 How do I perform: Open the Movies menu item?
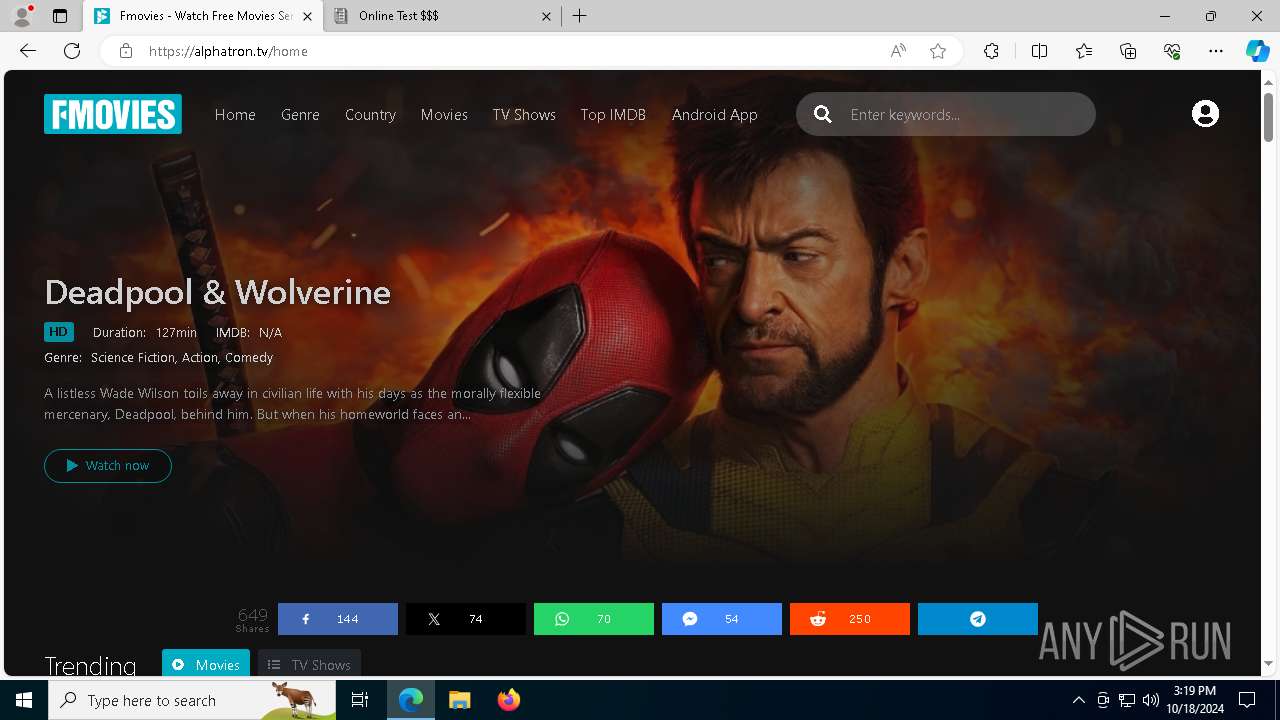click(x=444, y=114)
